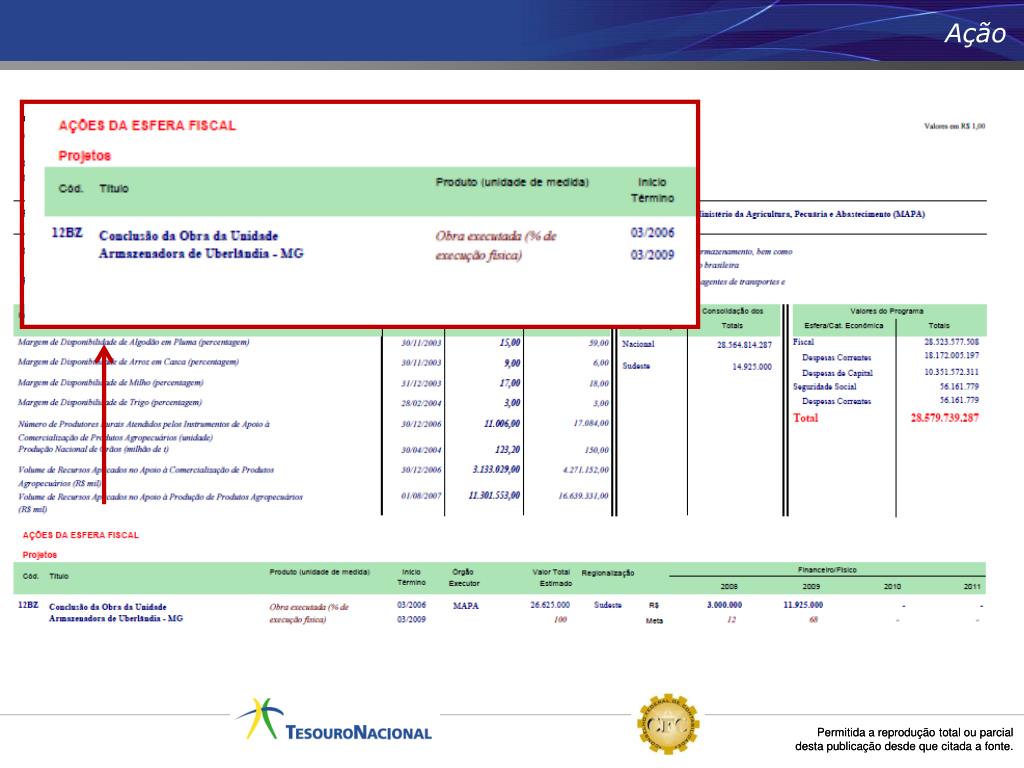
Task: Select the date '01/08/2007'
Action: 421,496
